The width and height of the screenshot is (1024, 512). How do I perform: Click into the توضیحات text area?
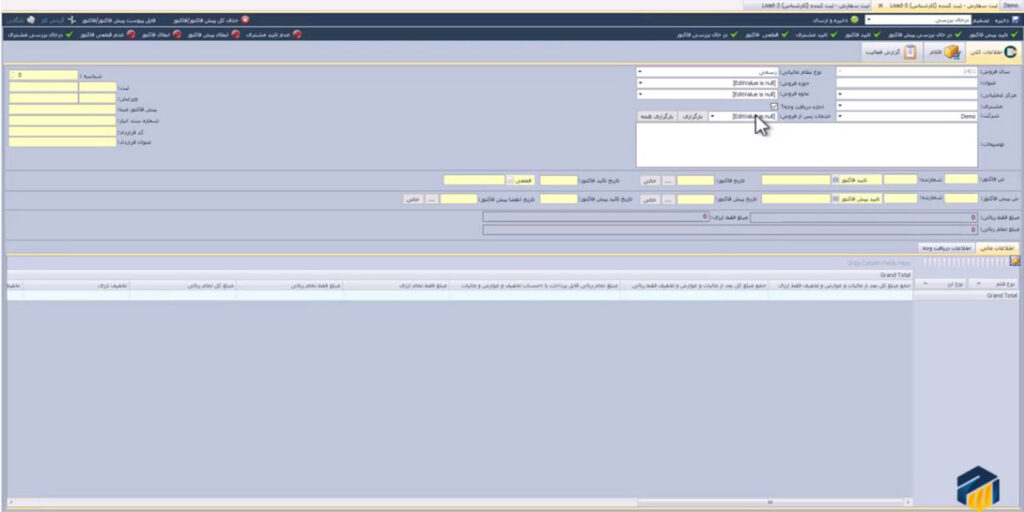click(x=806, y=146)
